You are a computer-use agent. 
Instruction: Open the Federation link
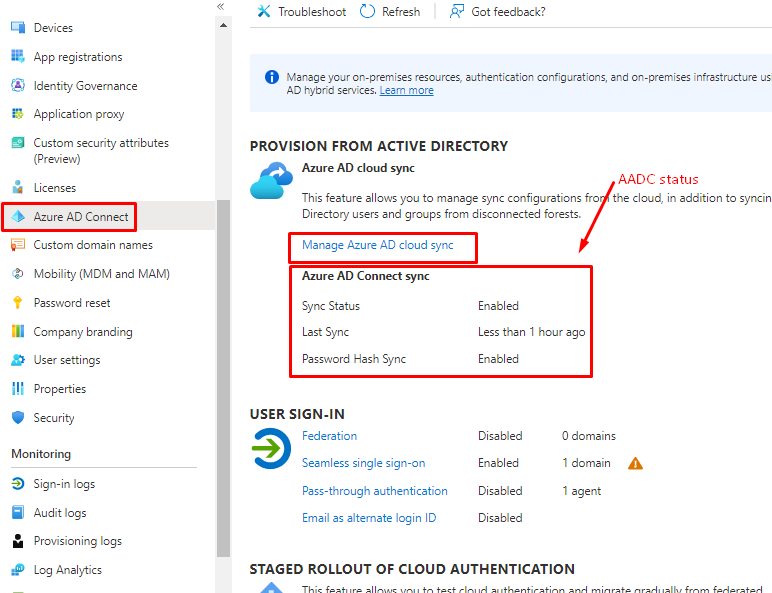pos(329,436)
